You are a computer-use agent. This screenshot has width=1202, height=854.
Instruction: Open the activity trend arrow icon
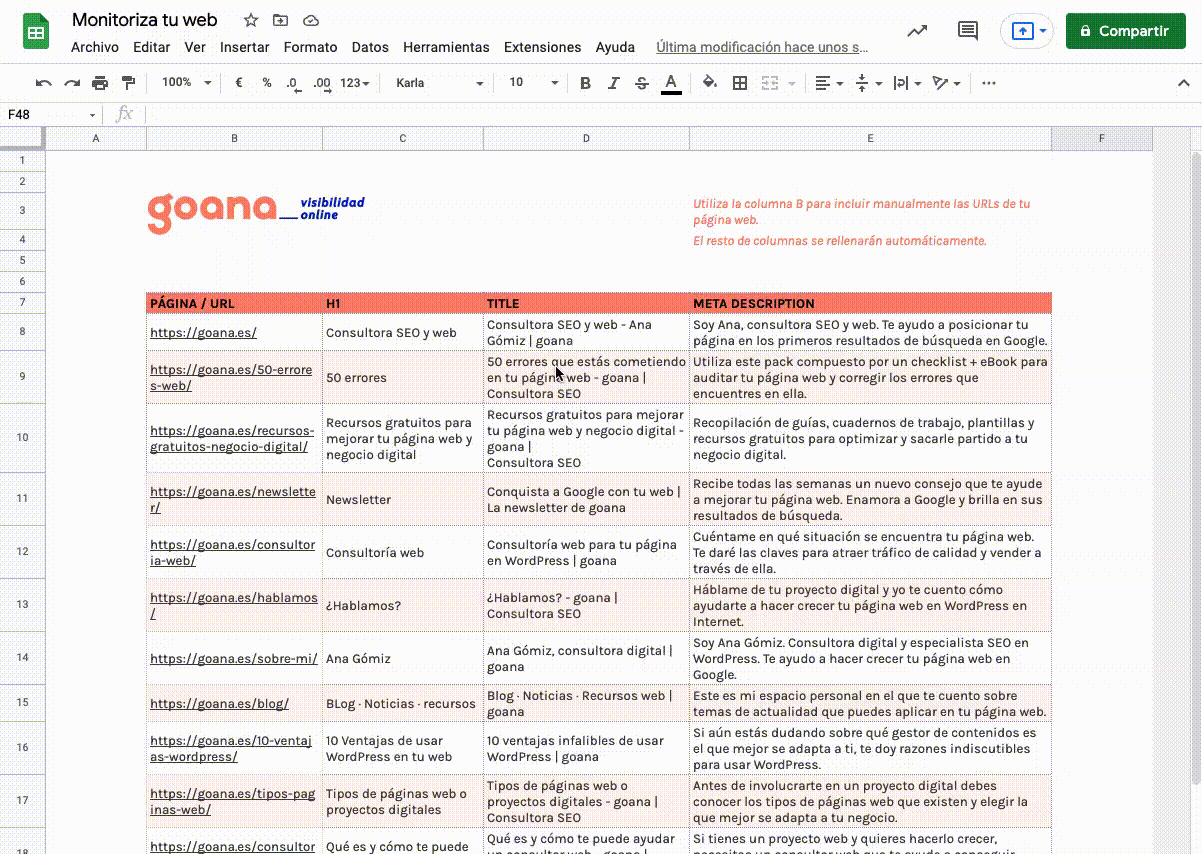pyautogui.click(x=917, y=31)
